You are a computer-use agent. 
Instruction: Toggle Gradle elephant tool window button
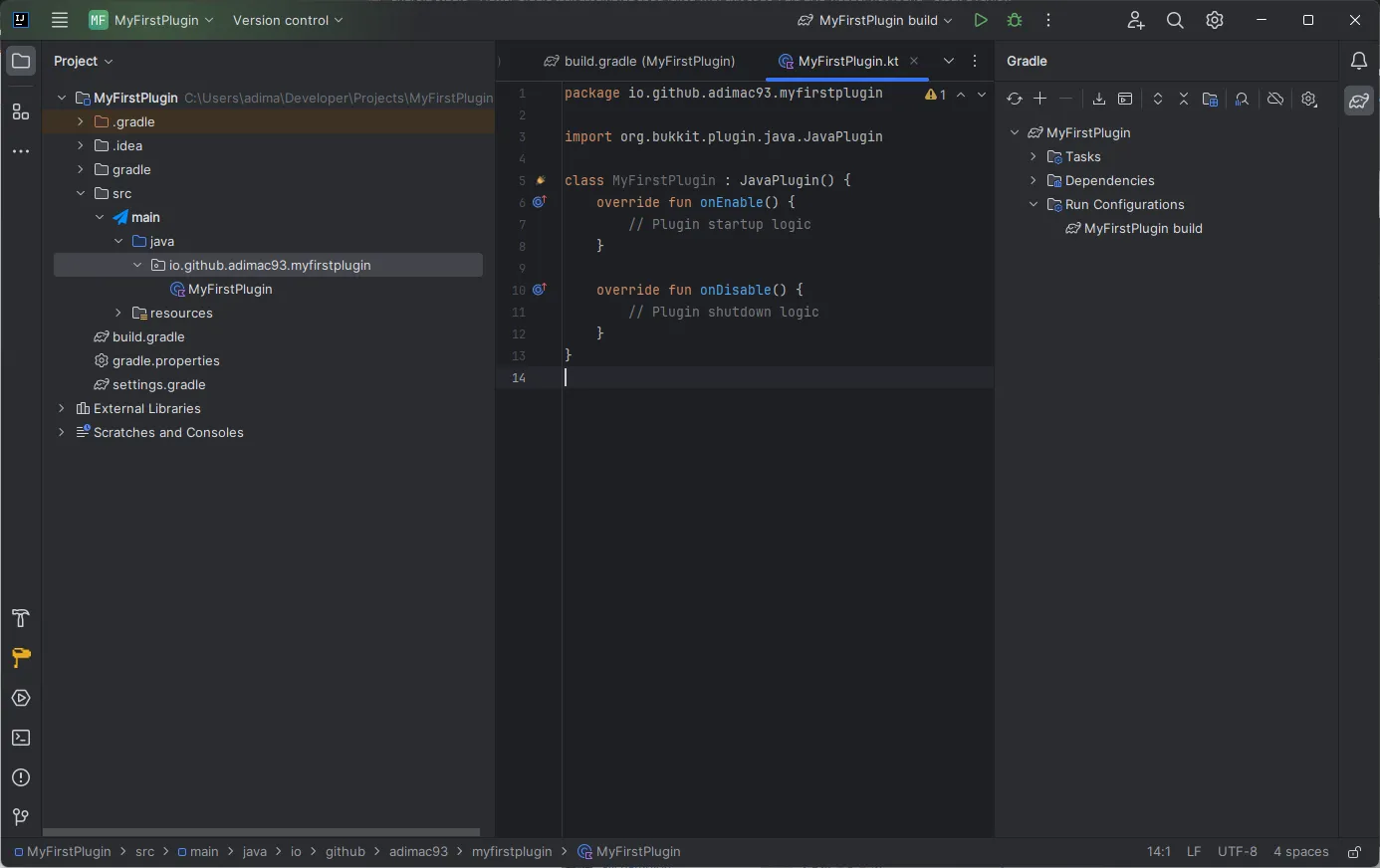point(1359,101)
